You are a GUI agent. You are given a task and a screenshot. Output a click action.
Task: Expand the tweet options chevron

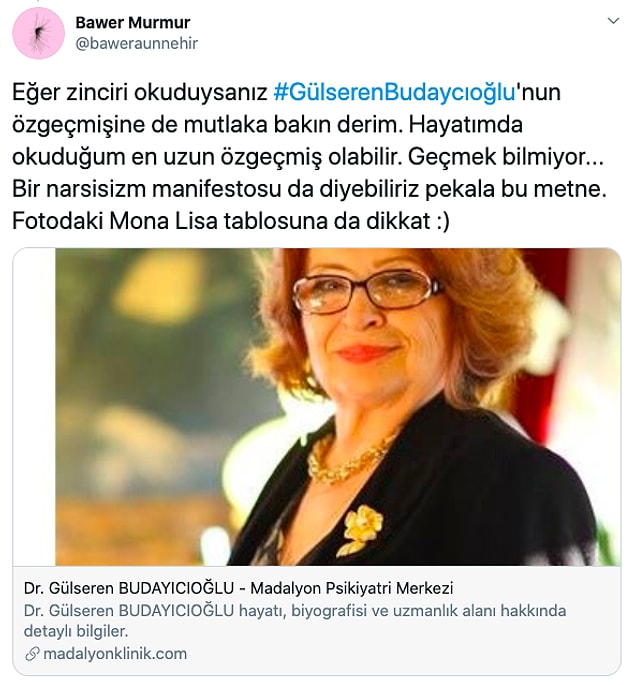click(613, 21)
